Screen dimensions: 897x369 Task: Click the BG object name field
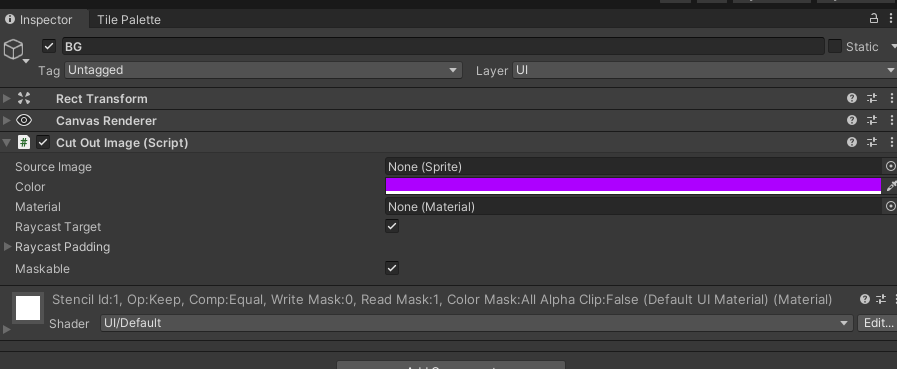pyautogui.click(x=443, y=46)
